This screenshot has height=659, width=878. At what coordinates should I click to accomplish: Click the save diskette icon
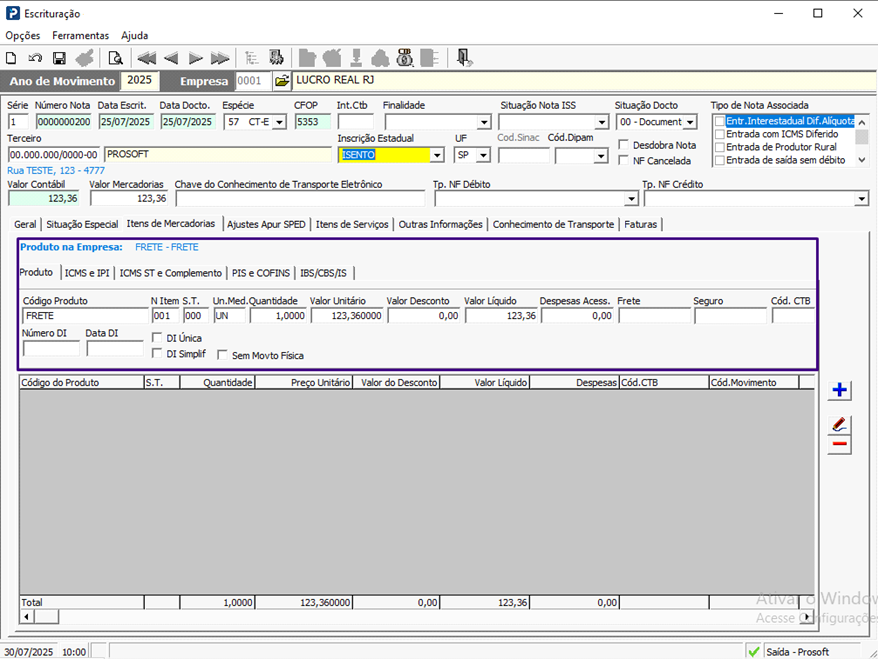tap(59, 58)
